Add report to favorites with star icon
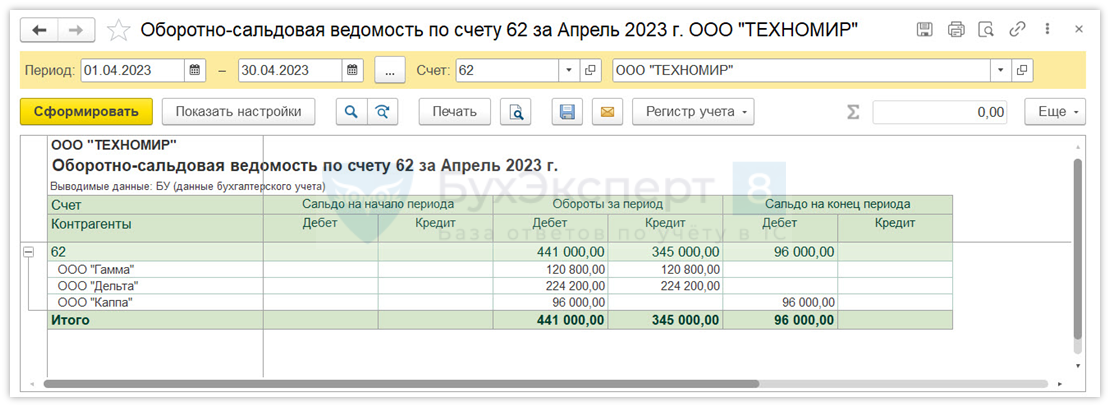This screenshot has height=407, width=1110. (x=118, y=30)
